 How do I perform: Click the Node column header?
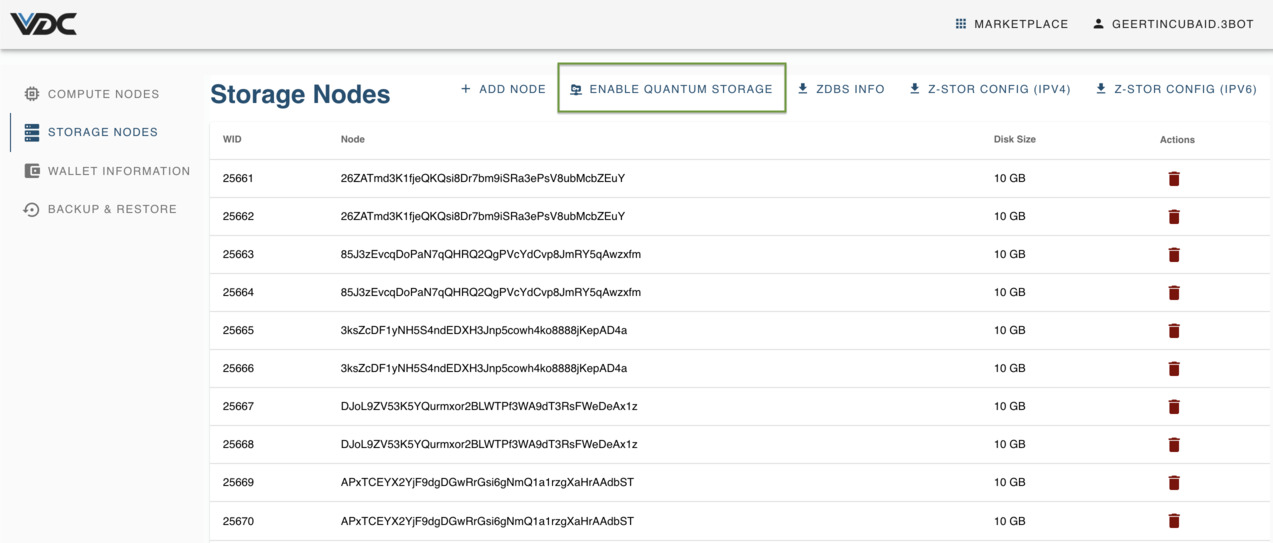pyautogui.click(x=352, y=139)
